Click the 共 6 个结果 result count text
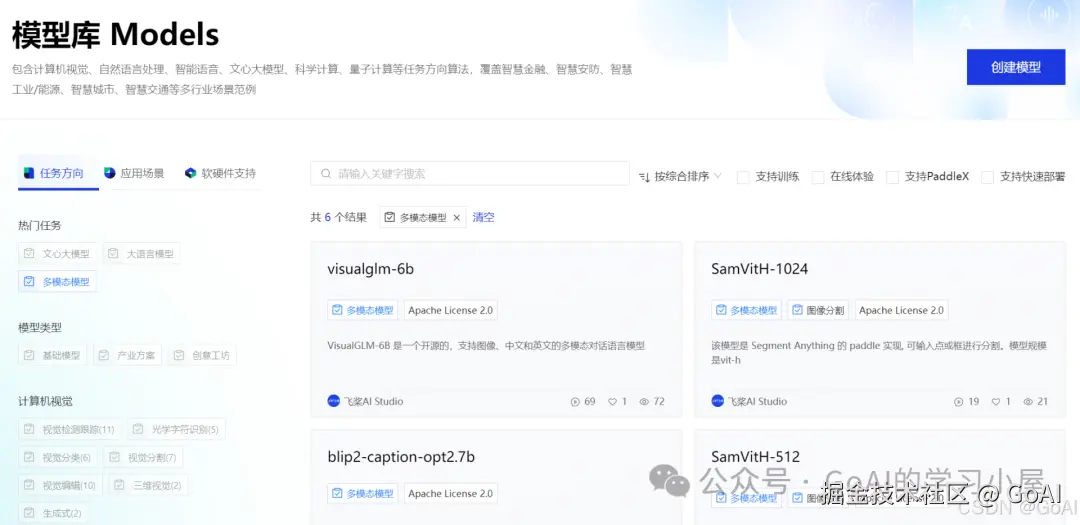The image size is (1080, 525). pyautogui.click(x=339, y=218)
